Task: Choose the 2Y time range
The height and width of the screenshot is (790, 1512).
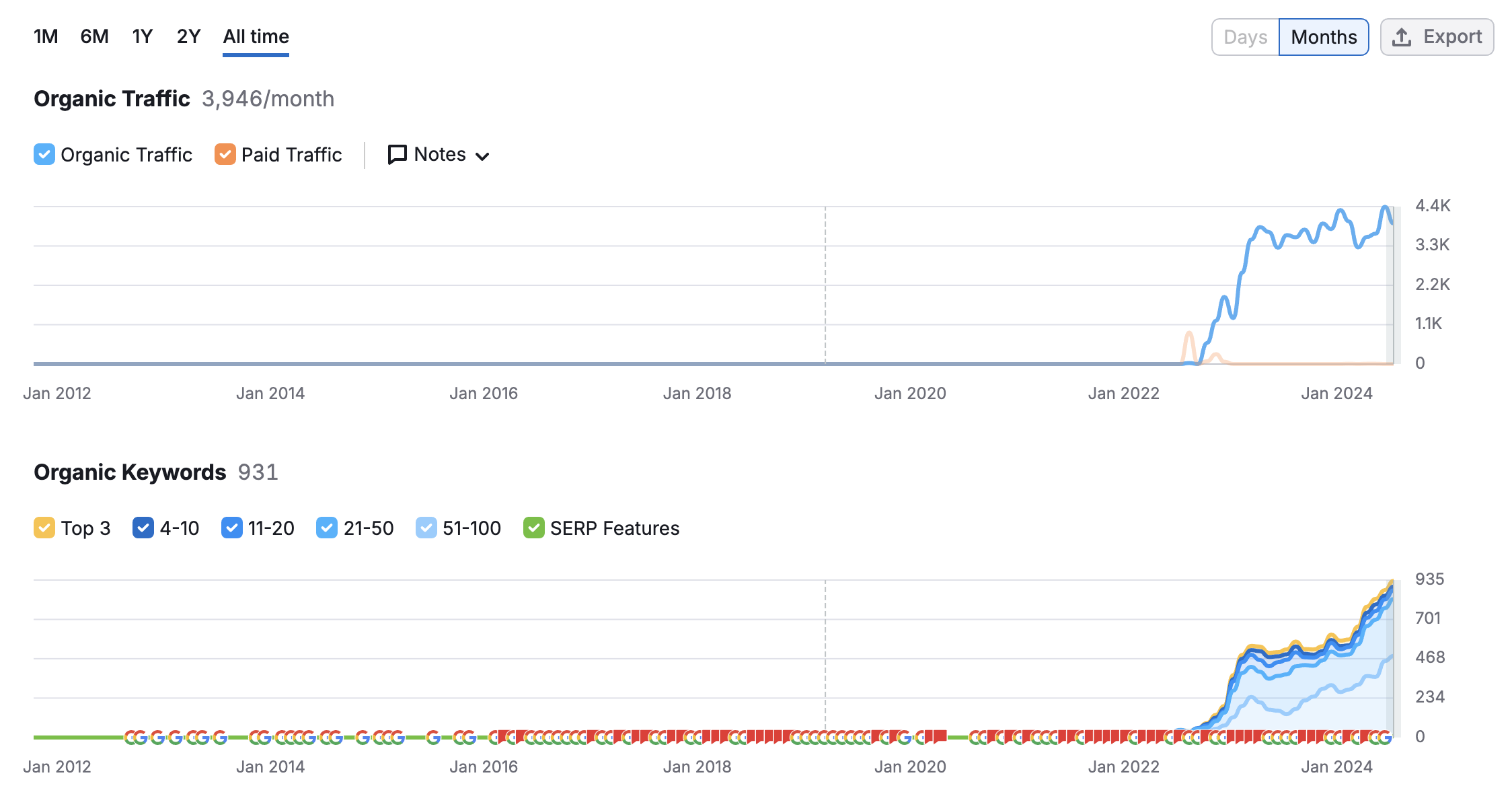Action: (188, 36)
